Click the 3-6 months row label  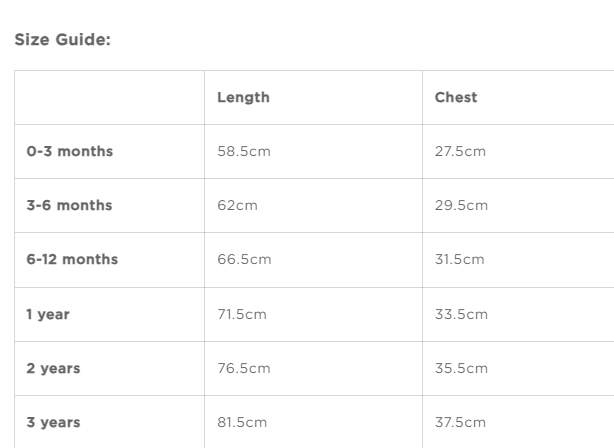pyautogui.click(x=69, y=206)
